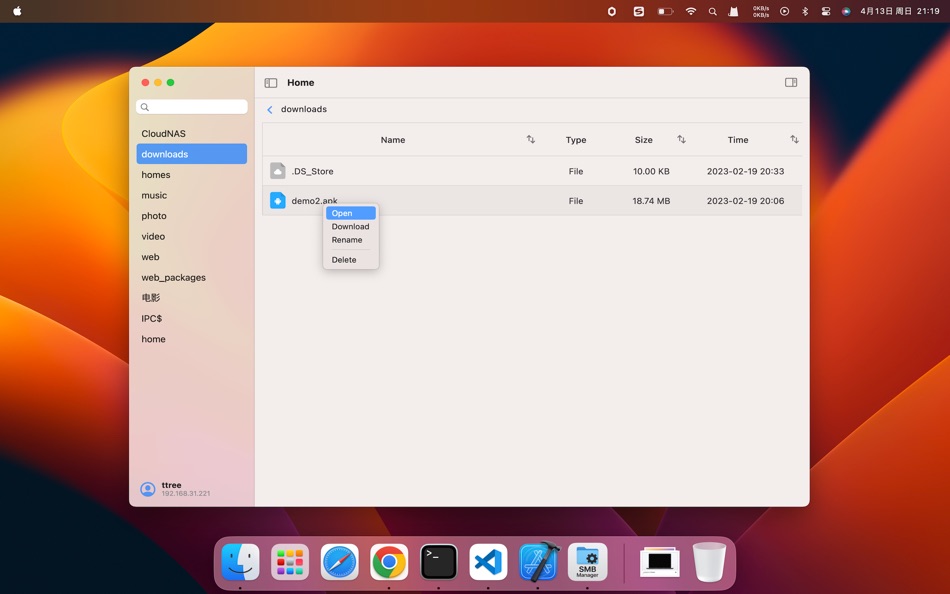Screen dimensions: 950x594
Task: Open SMB Manager from the Dock
Action: click(x=587, y=562)
